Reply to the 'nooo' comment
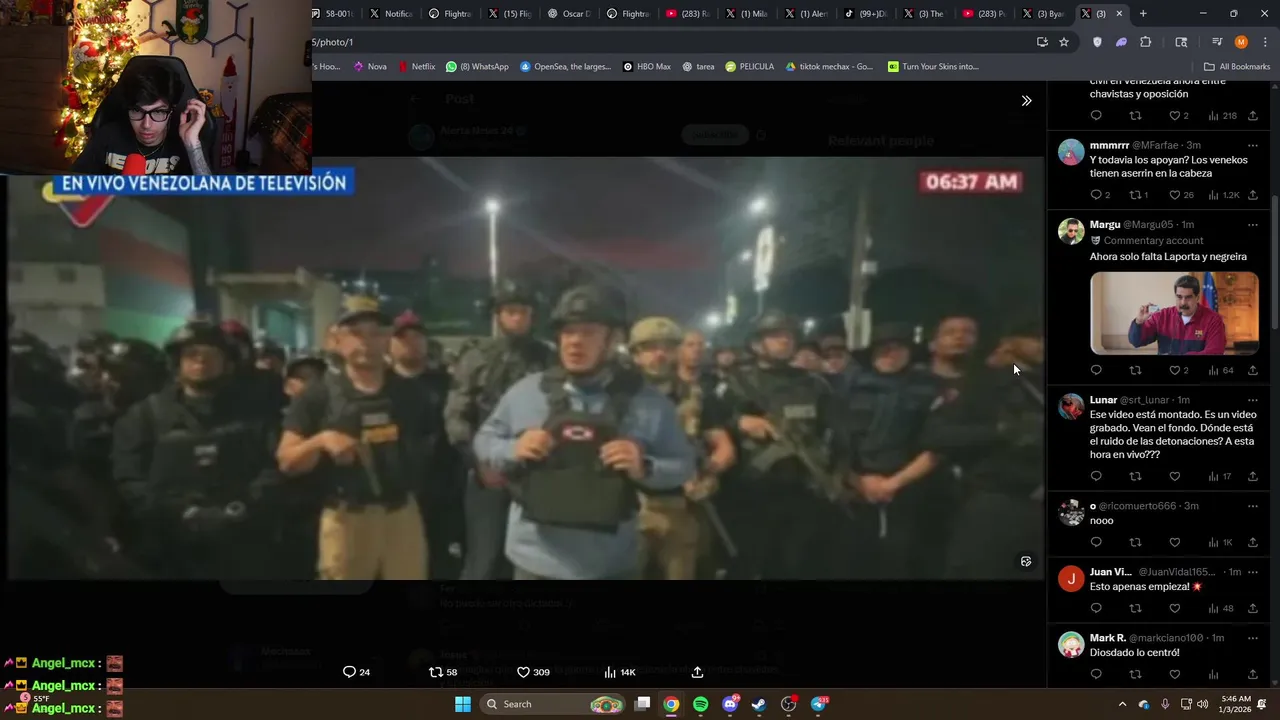This screenshot has height=720, width=1280. tap(1096, 542)
